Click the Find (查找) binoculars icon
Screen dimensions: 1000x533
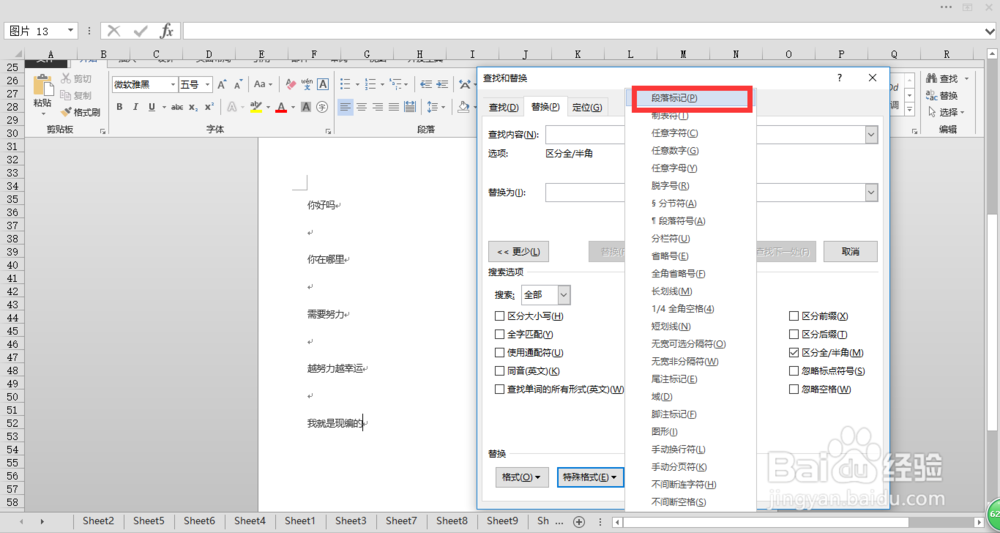pyautogui.click(x=931, y=78)
